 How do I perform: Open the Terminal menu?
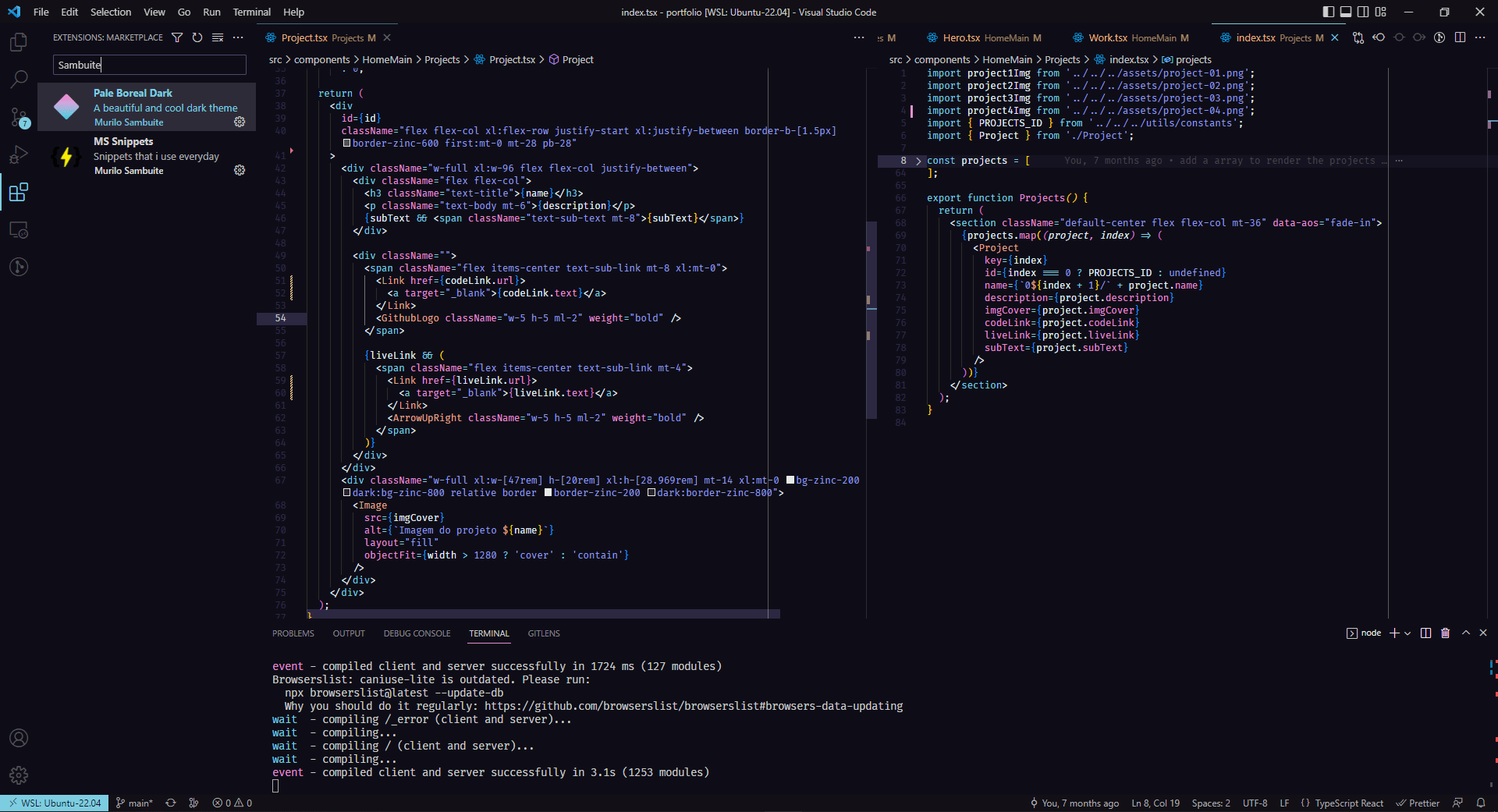point(251,12)
